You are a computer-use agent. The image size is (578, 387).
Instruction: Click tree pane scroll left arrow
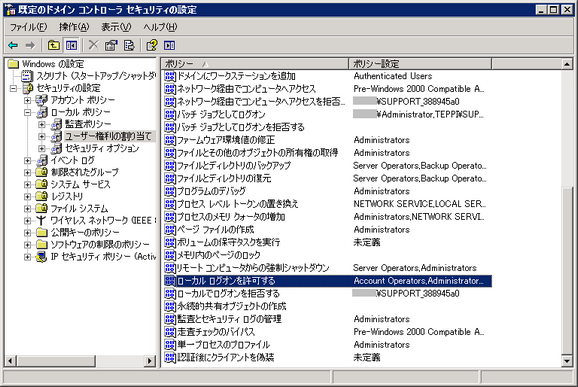click(x=11, y=361)
